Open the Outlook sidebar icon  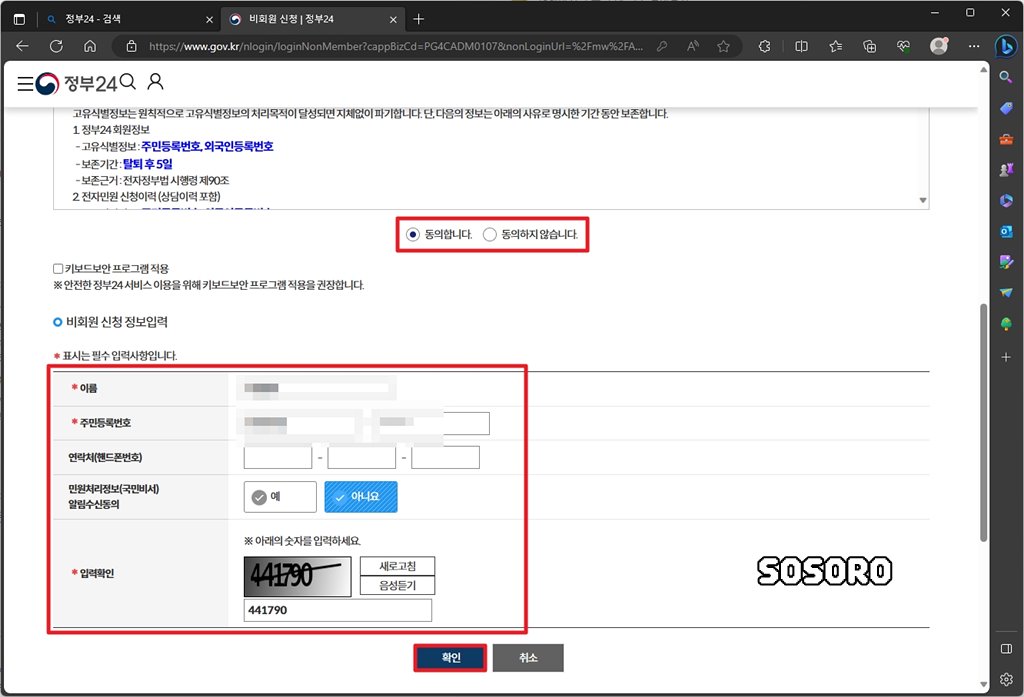click(x=1006, y=231)
